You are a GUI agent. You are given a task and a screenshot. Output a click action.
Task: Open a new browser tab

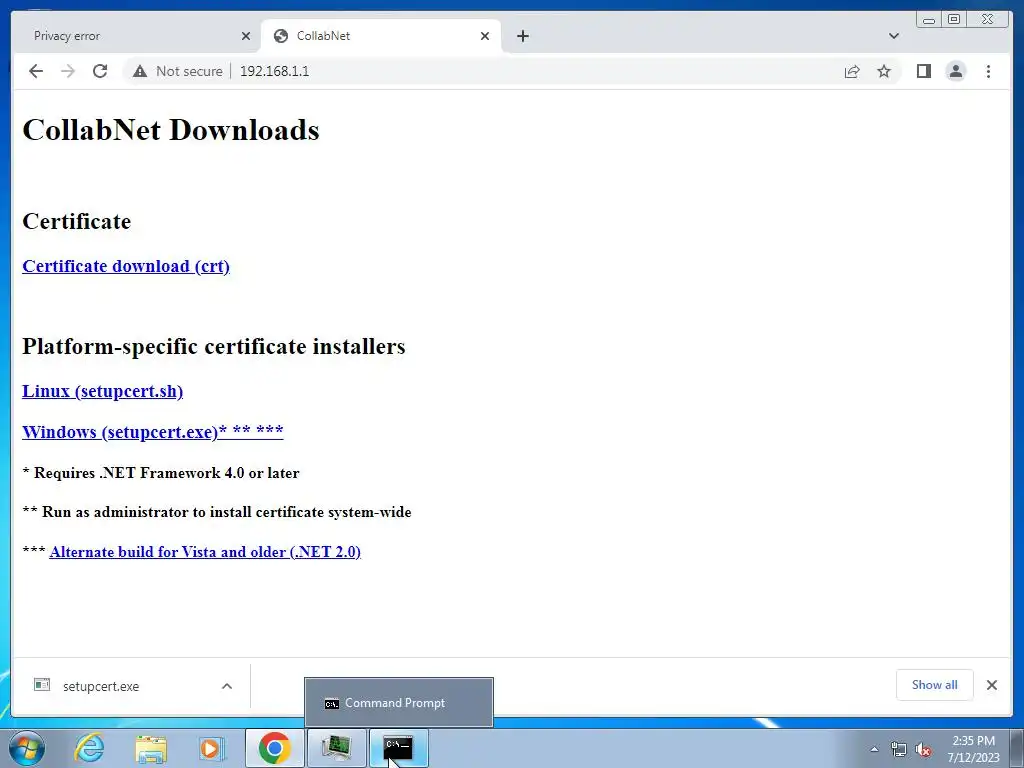coord(522,36)
